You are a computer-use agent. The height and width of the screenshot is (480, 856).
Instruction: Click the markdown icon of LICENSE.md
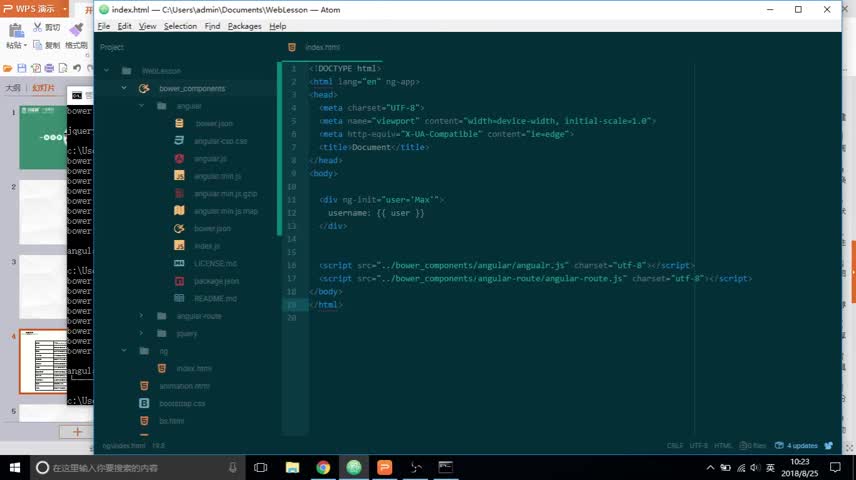(179, 263)
